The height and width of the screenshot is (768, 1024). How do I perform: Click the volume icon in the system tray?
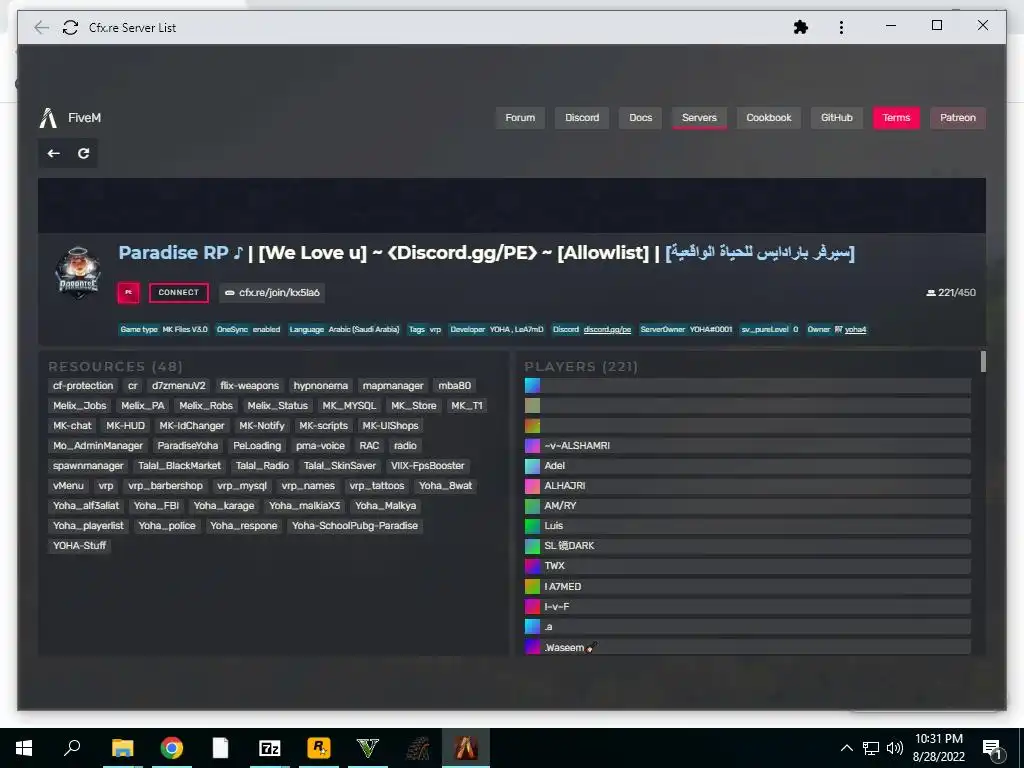895,748
